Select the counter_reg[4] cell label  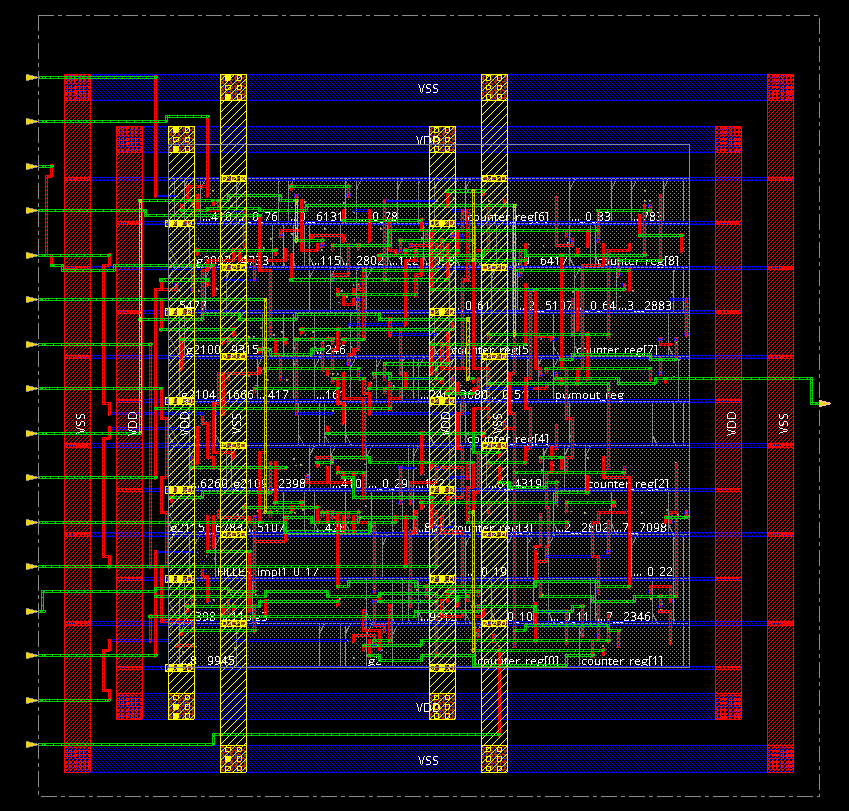[x=507, y=439]
